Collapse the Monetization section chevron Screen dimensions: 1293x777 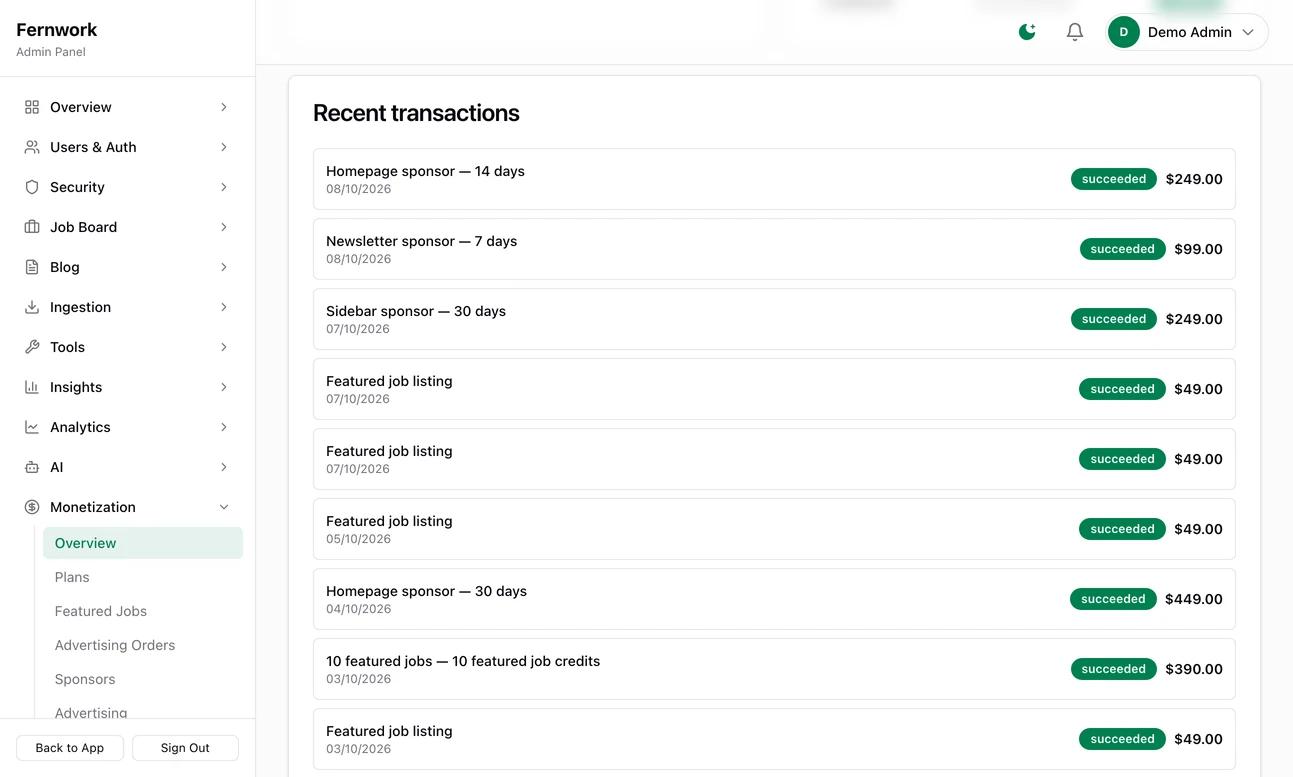tap(224, 507)
